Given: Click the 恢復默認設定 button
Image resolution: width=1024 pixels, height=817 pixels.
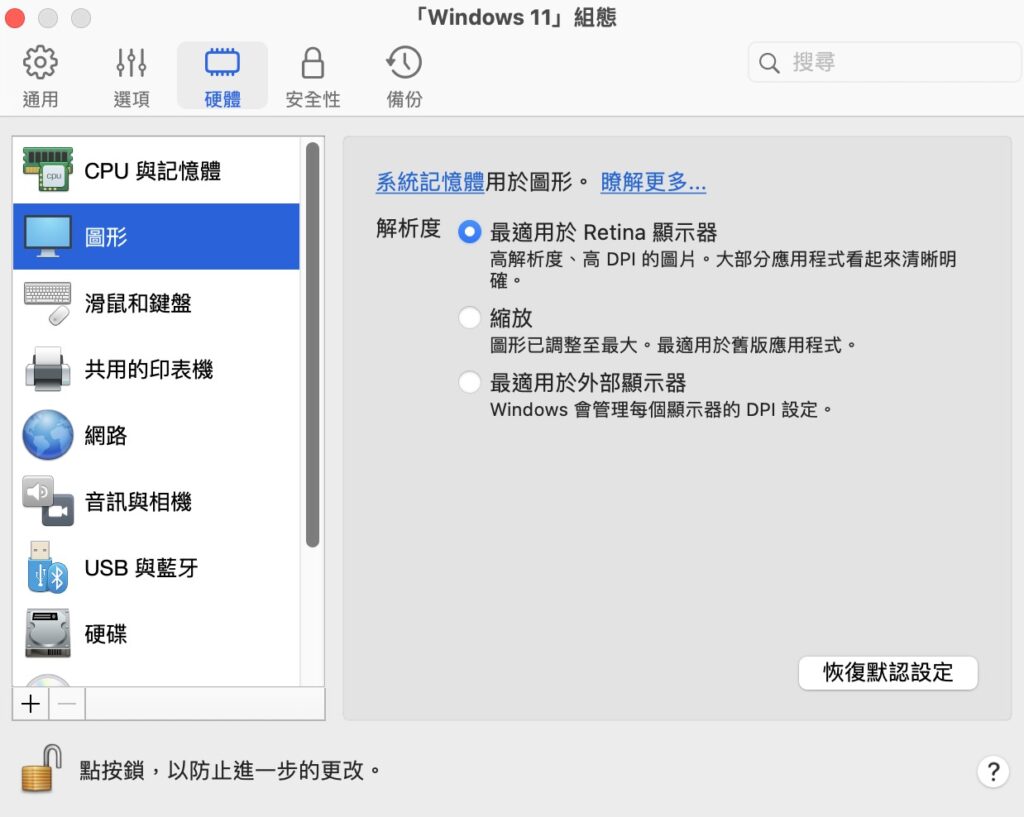Looking at the screenshot, I should click(x=888, y=672).
